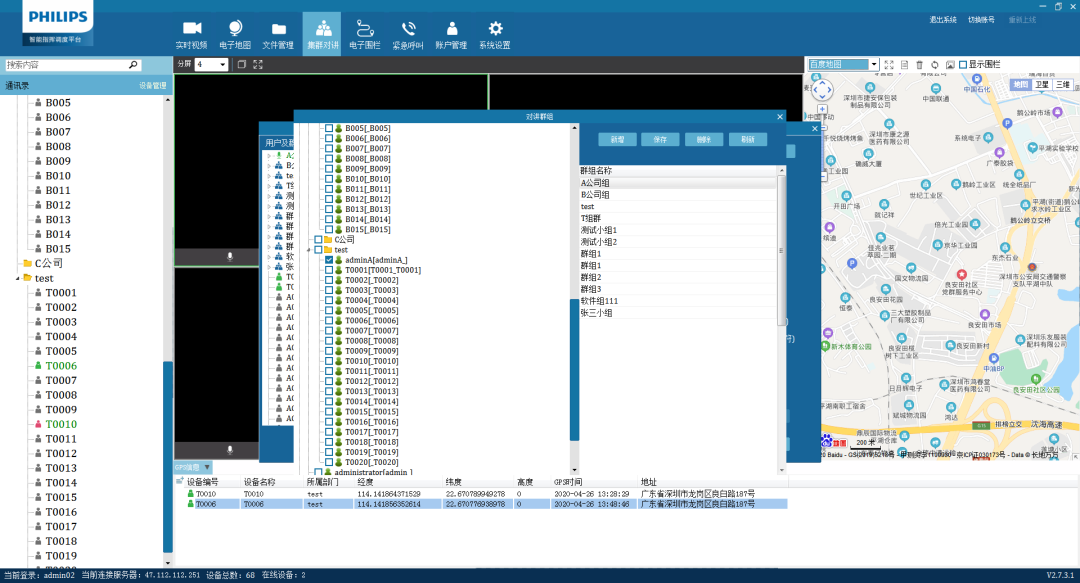Viewport: 1080px width, 583px height.
Task: Expand the first group in 用户及群 tree
Action: tap(269, 156)
